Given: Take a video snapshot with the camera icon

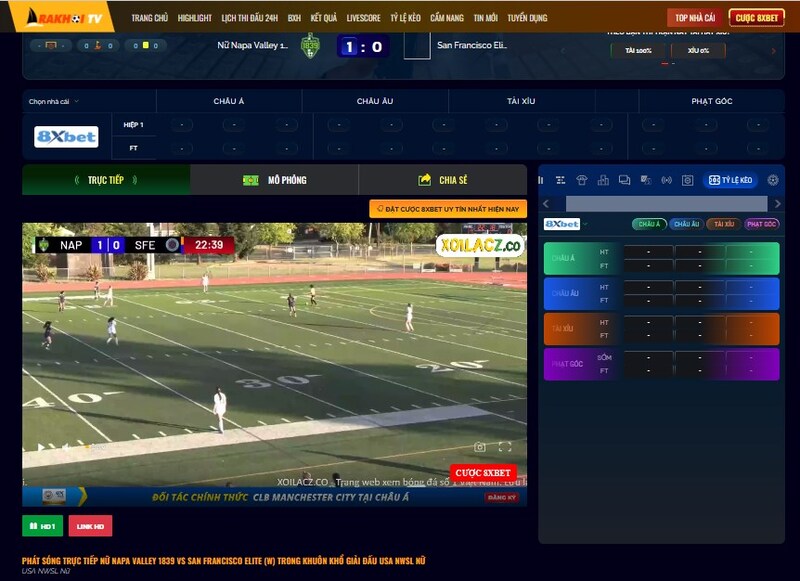Looking at the screenshot, I should point(480,447).
